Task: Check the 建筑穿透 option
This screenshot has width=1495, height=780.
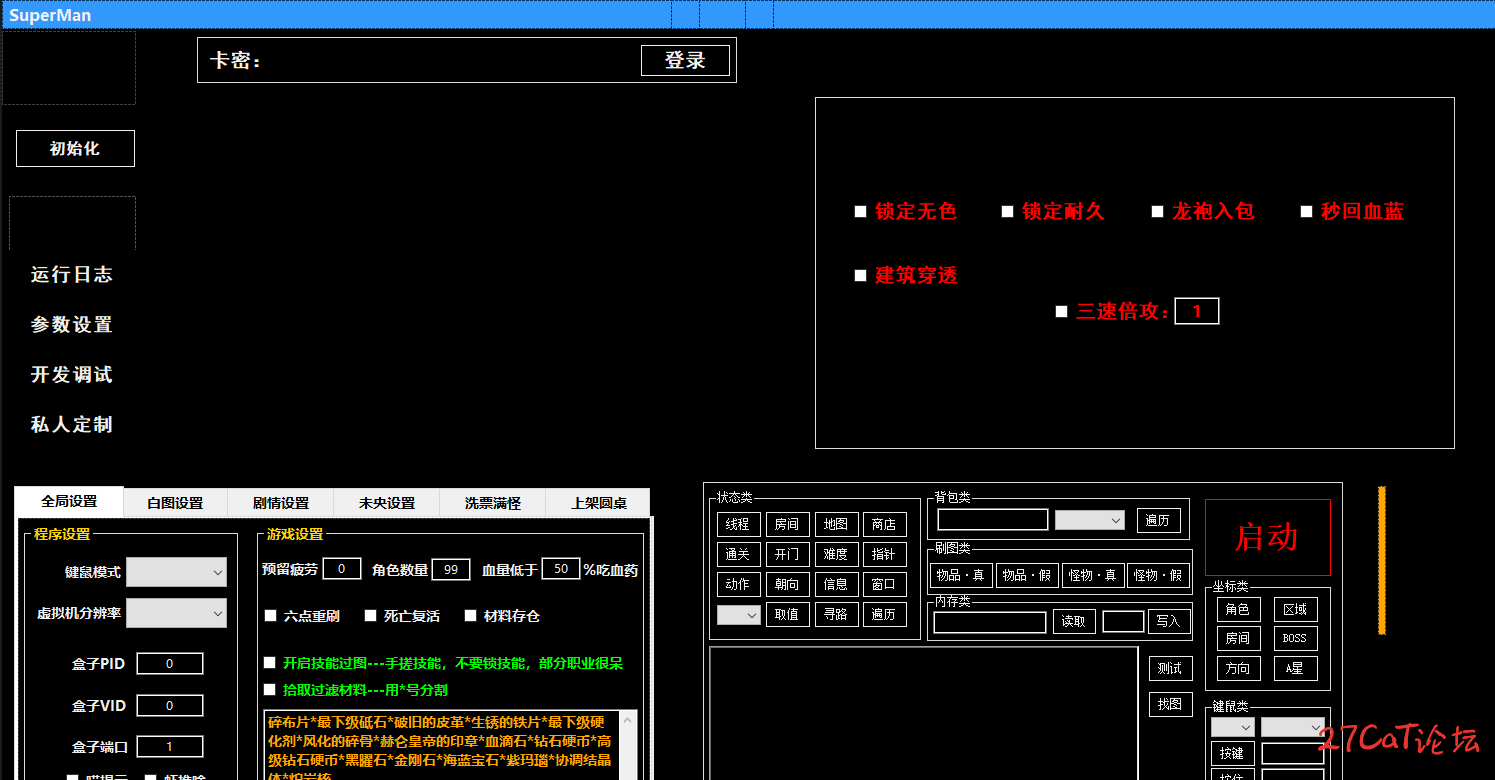Action: [x=860, y=276]
